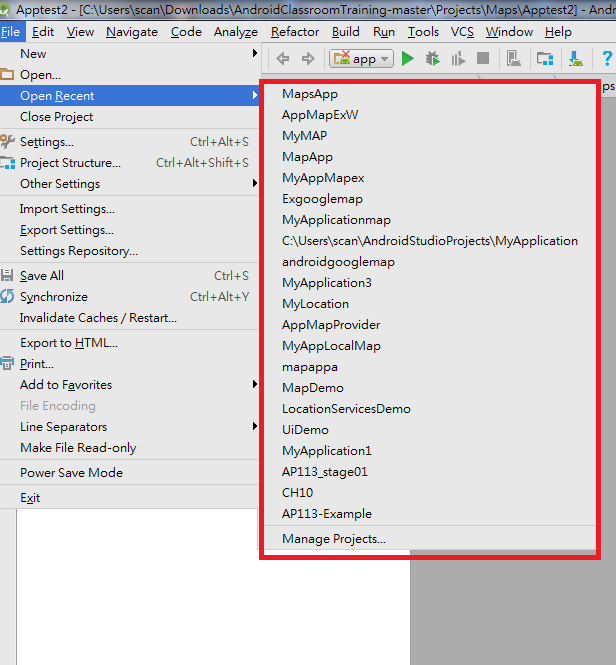Click the Help question mark icon

[x=607, y=59]
